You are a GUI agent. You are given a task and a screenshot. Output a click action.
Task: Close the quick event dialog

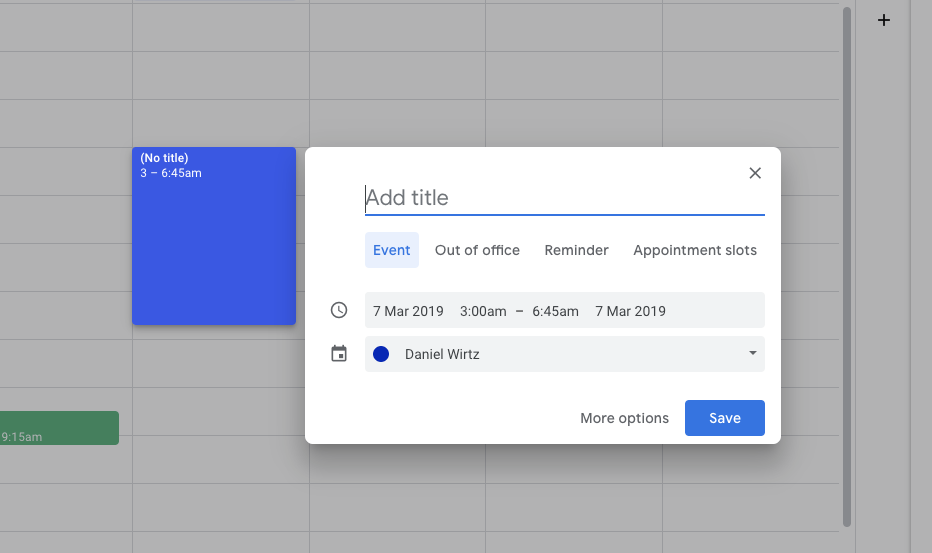[755, 173]
